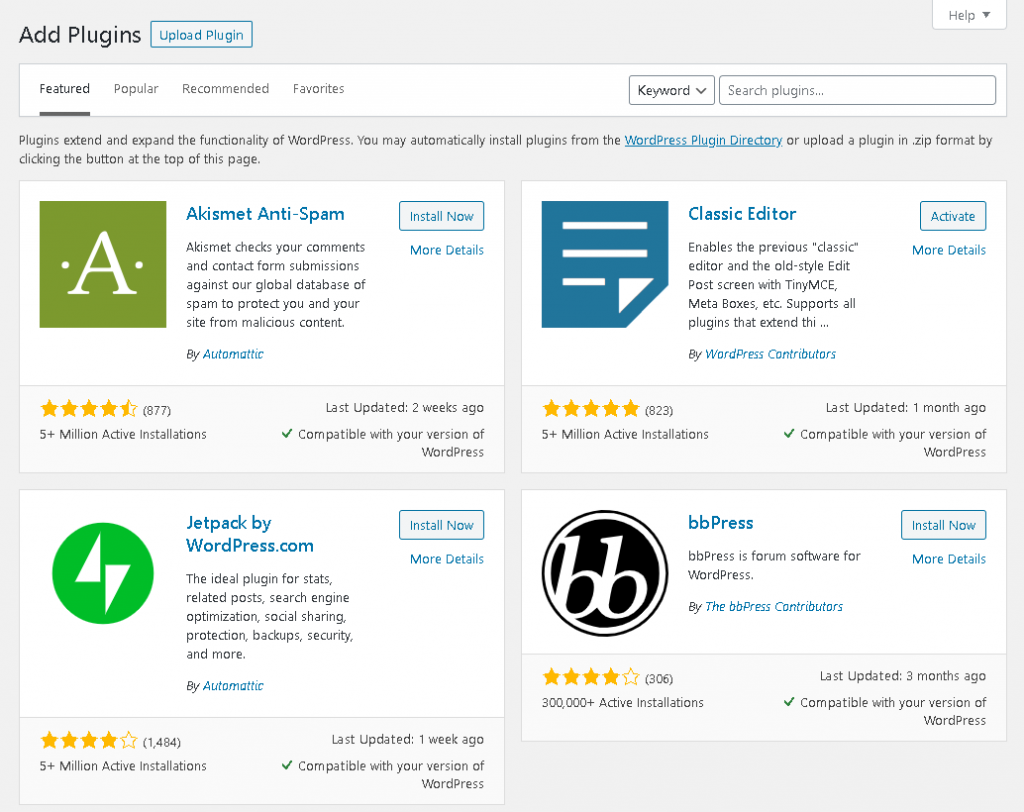This screenshot has height=812, width=1024.
Task: Expand the Help panel
Action: [x=969, y=15]
